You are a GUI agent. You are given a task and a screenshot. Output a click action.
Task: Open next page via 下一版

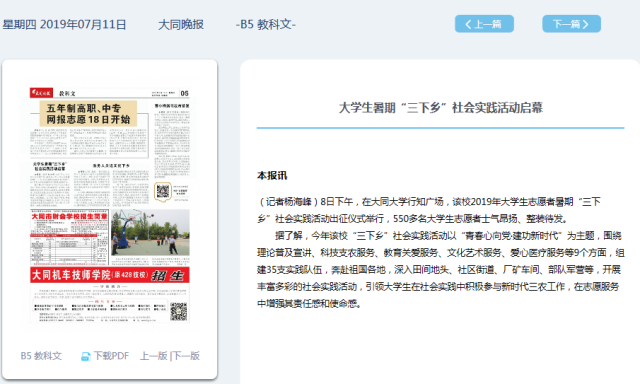tap(187, 356)
